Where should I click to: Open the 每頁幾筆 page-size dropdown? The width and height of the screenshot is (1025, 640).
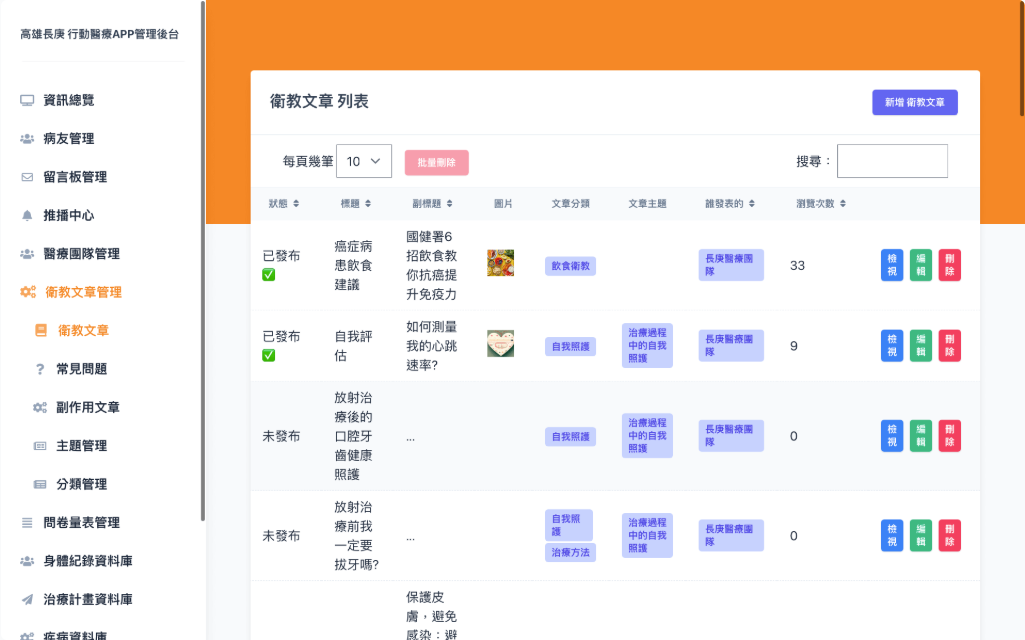[x=364, y=161]
